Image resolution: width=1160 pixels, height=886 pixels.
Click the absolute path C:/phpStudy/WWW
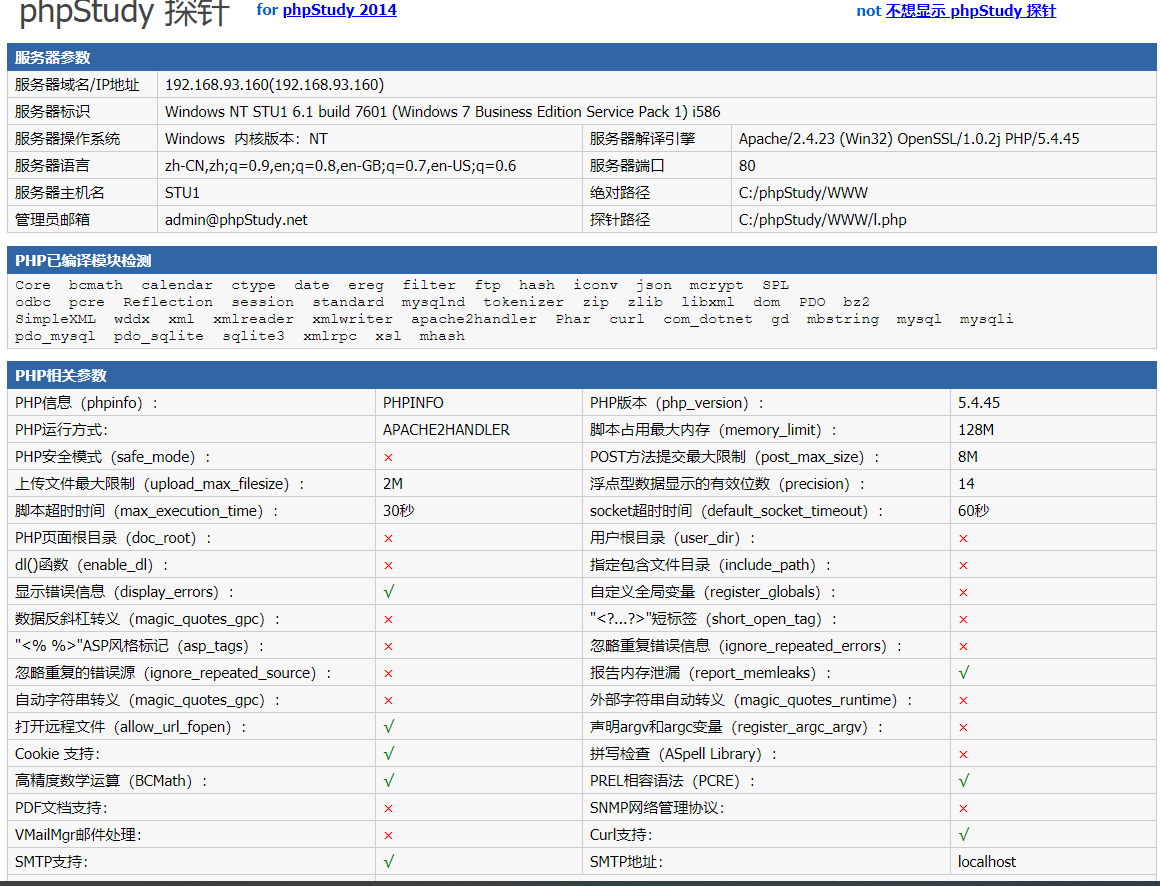pos(803,193)
